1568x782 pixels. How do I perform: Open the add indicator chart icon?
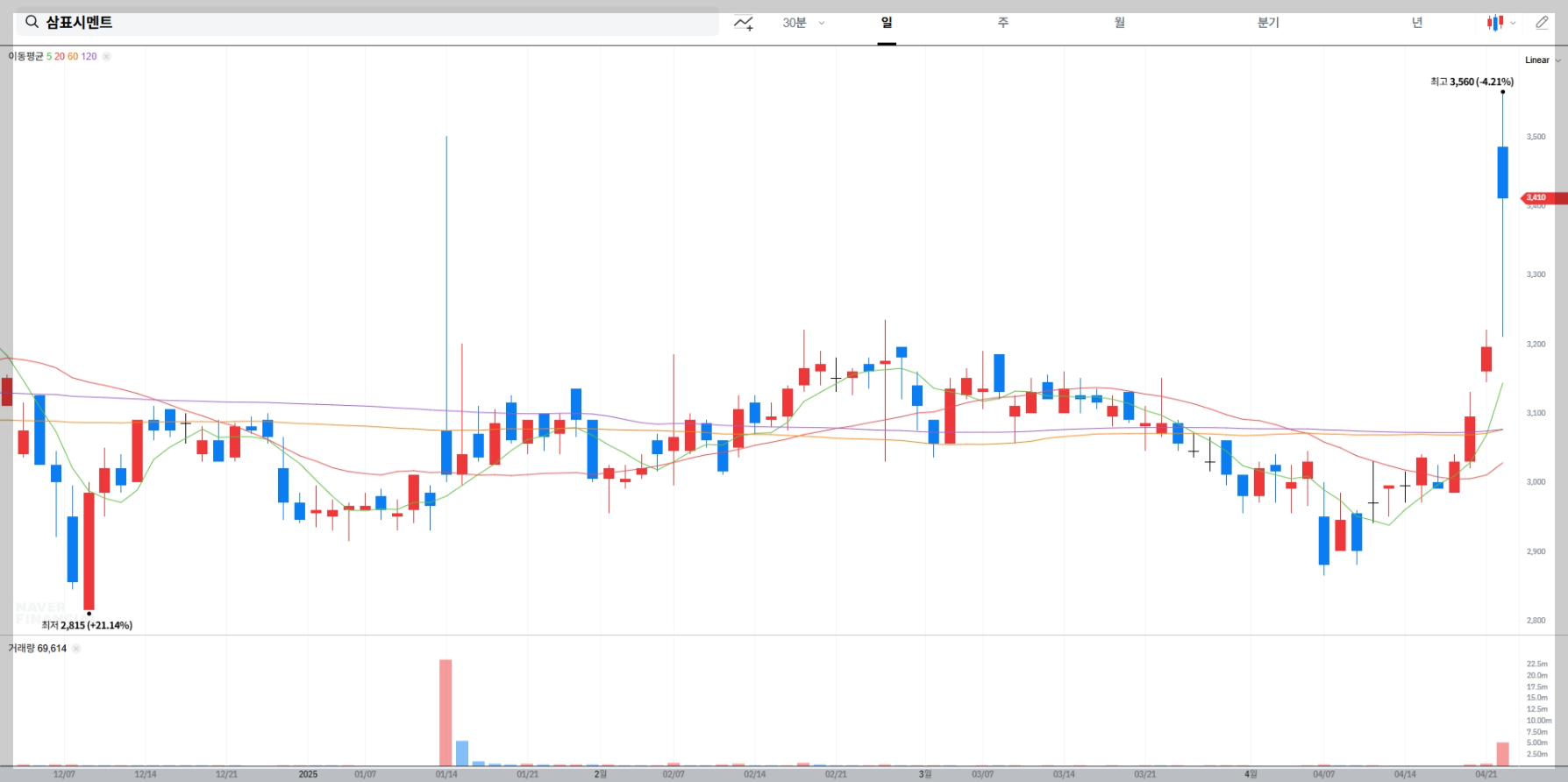pos(744,23)
